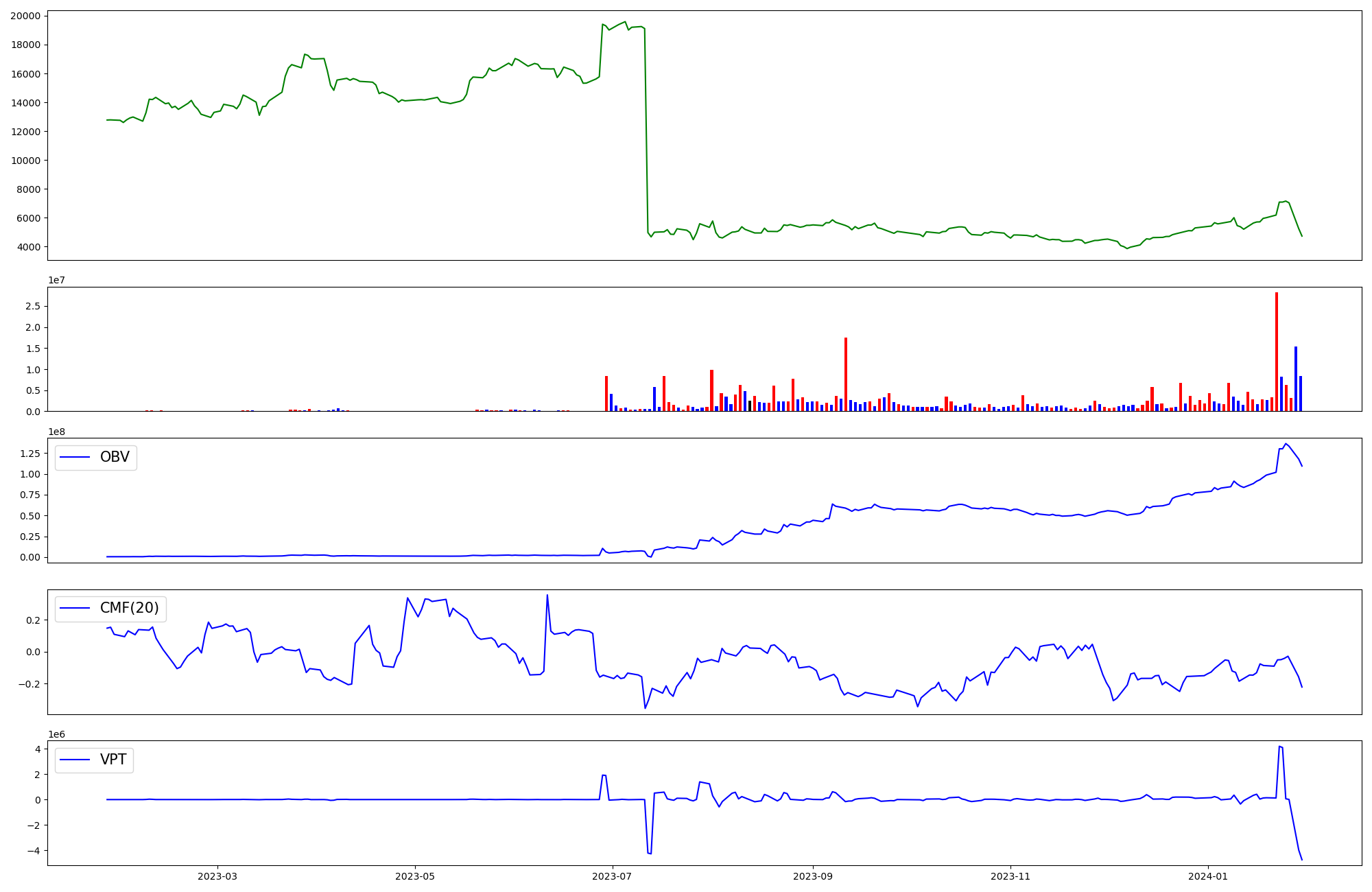Click the 1e7 volume axis multiplier
Viewport: 1372px width, 892px height.
(57, 281)
